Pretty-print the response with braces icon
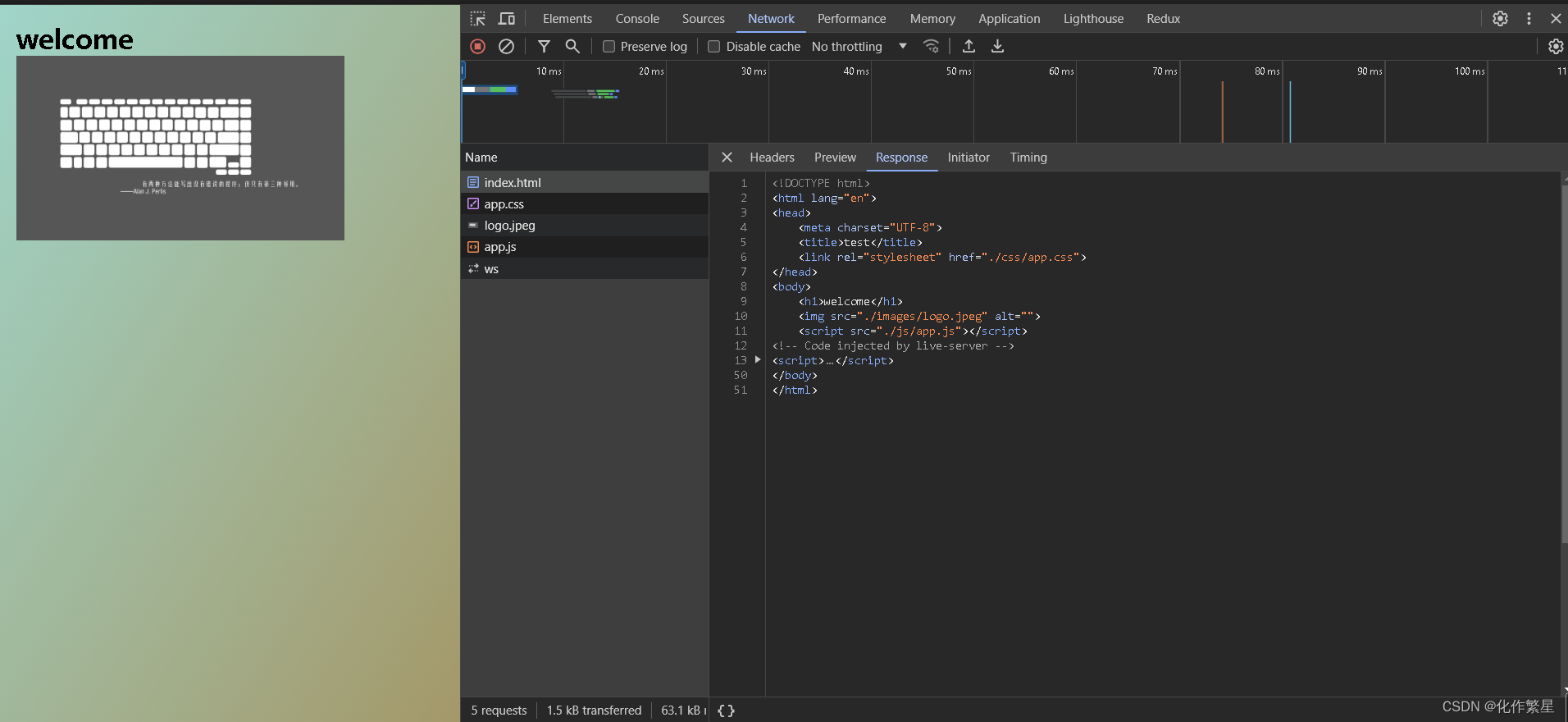This screenshot has height=722, width=1568. tap(726, 711)
